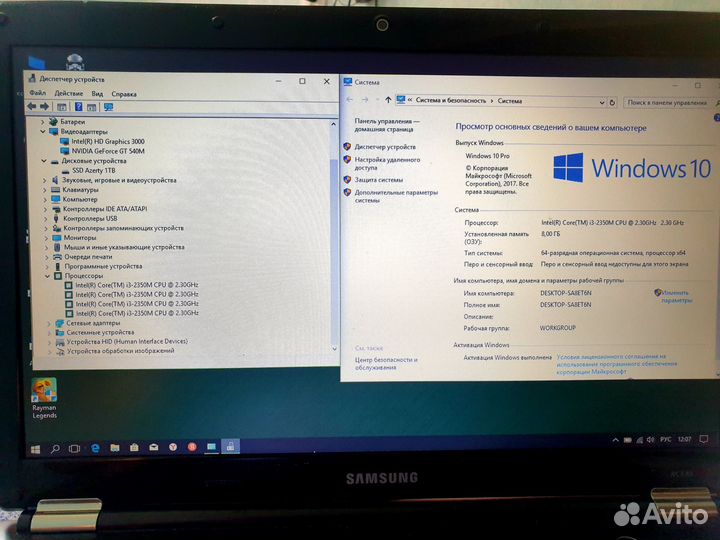Collapse the Процессоры node

[47, 276]
